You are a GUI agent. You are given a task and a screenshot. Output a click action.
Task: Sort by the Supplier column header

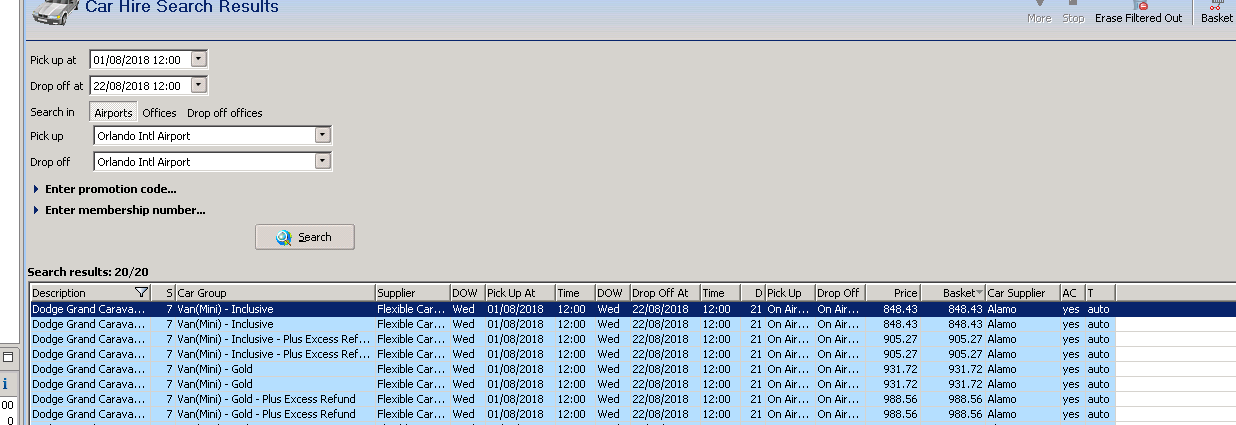pos(412,293)
